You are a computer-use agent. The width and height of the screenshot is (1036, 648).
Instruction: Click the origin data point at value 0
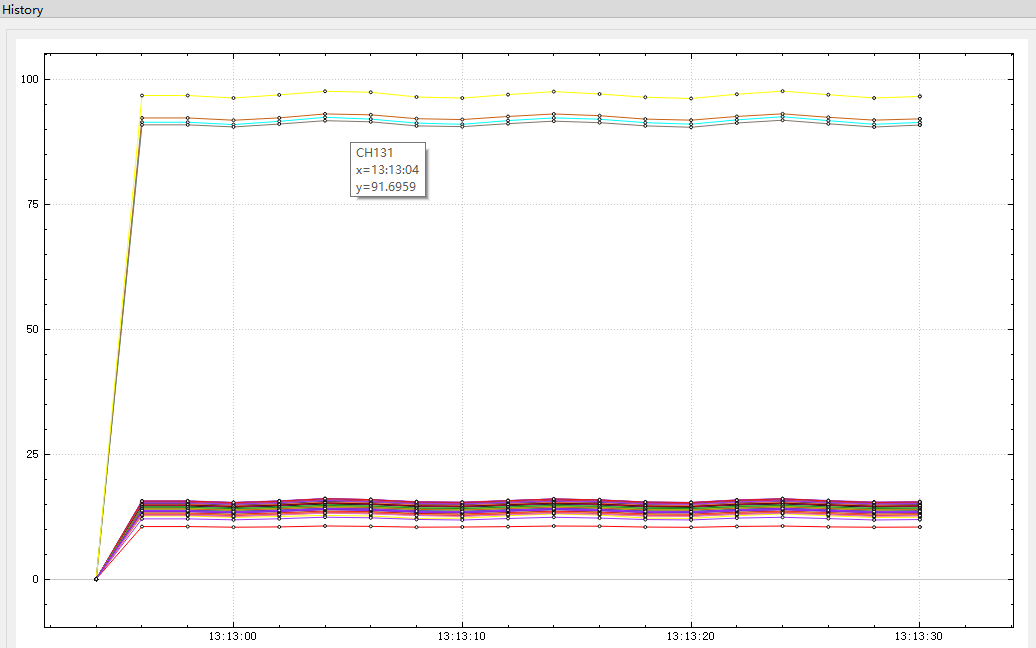tap(96, 578)
